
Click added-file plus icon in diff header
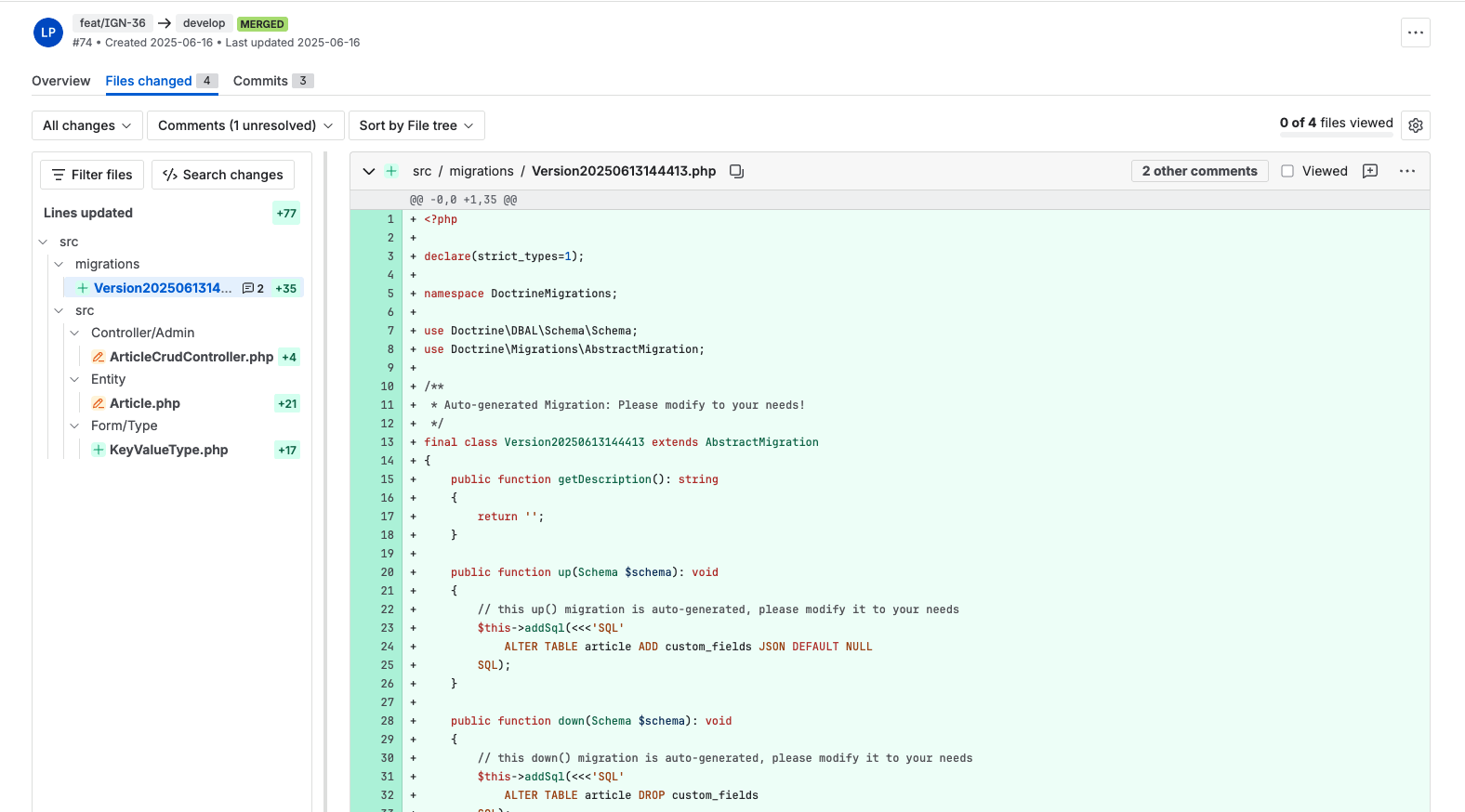tap(391, 171)
